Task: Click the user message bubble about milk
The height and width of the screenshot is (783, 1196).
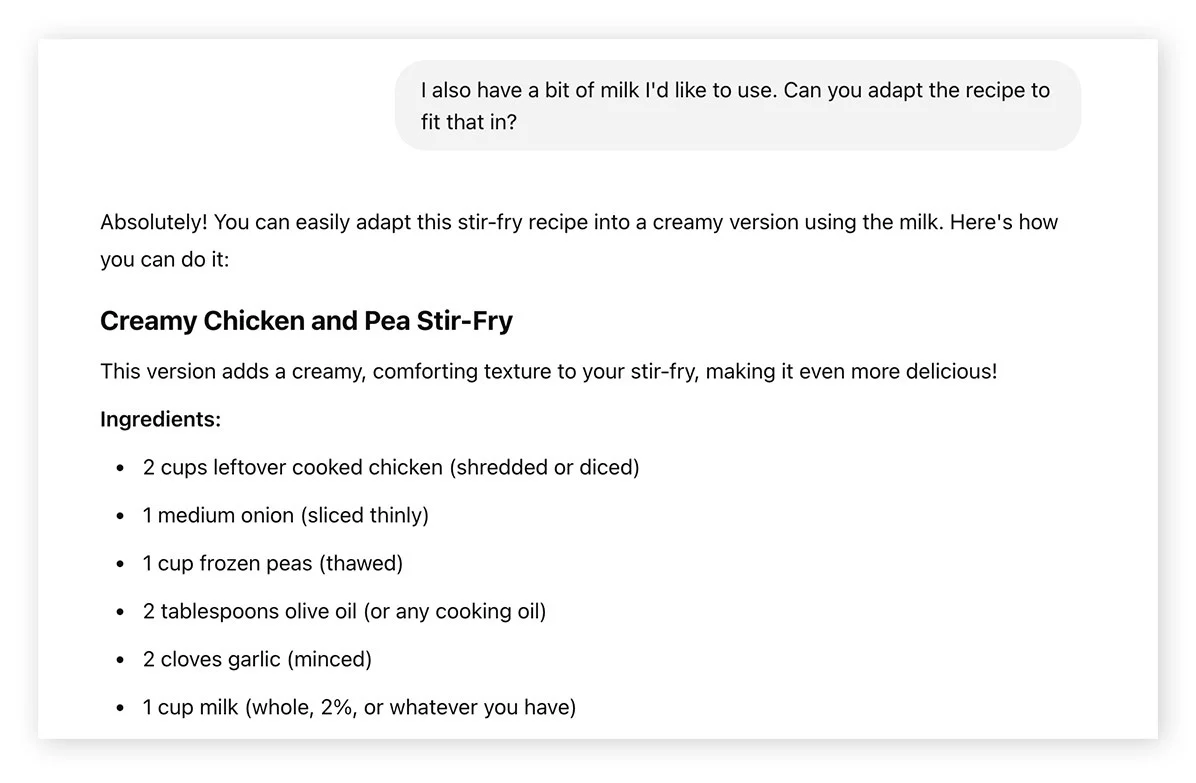Action: 737,106
